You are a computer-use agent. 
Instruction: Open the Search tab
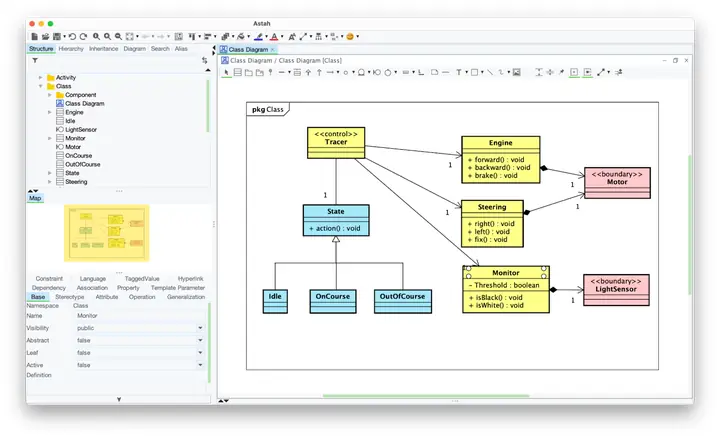pos(160,49)
